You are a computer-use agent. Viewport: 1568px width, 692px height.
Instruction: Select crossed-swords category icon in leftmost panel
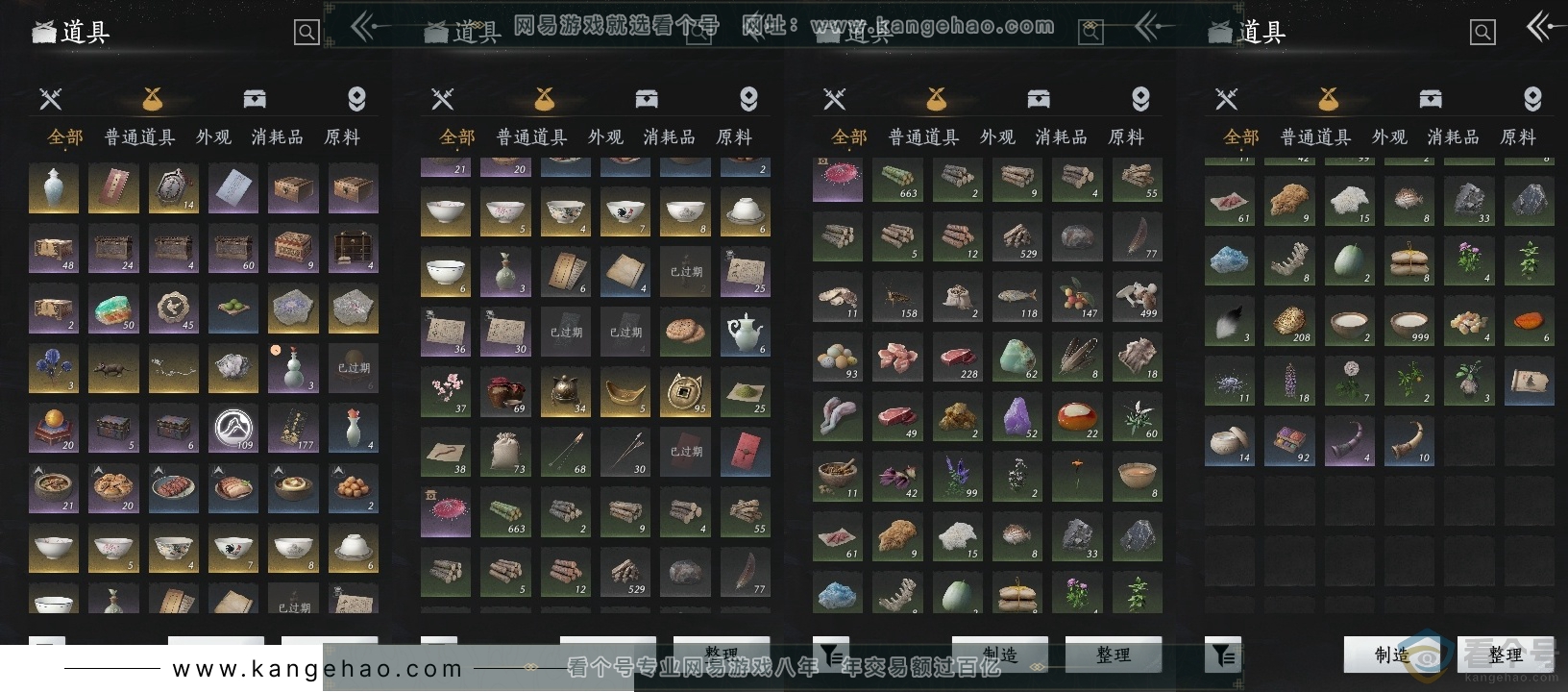click(50, 98)
